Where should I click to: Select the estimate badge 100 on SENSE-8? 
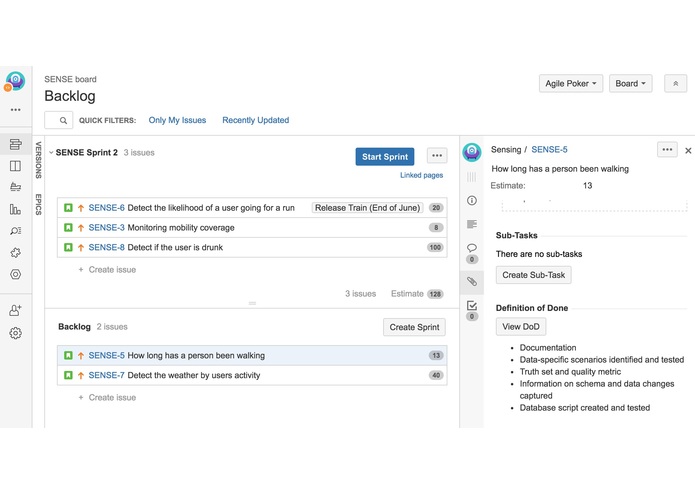[x=435, y=247]
